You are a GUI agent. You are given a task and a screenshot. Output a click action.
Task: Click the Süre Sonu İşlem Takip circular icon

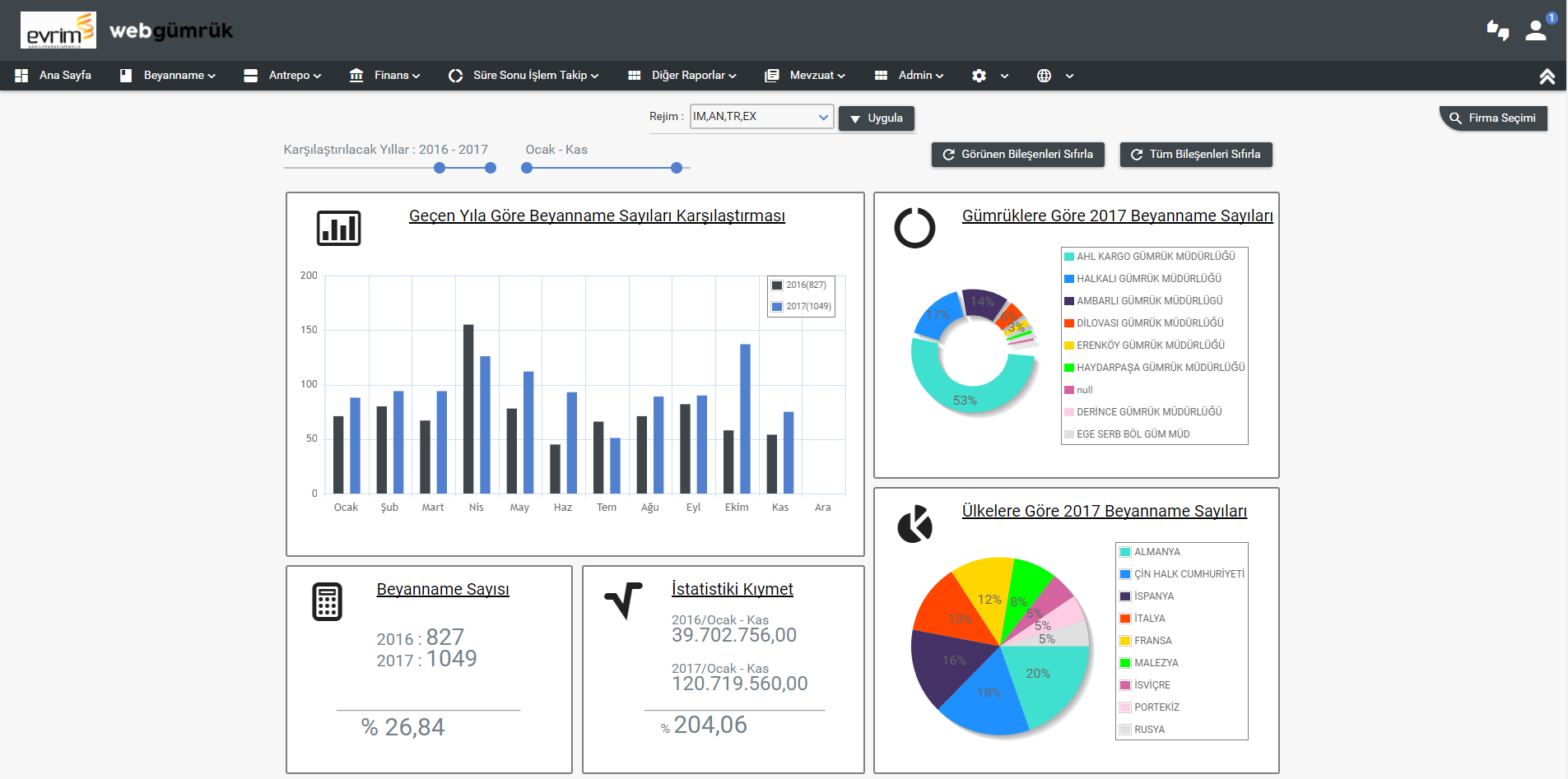pyautogui.click(x=455, y=76)
